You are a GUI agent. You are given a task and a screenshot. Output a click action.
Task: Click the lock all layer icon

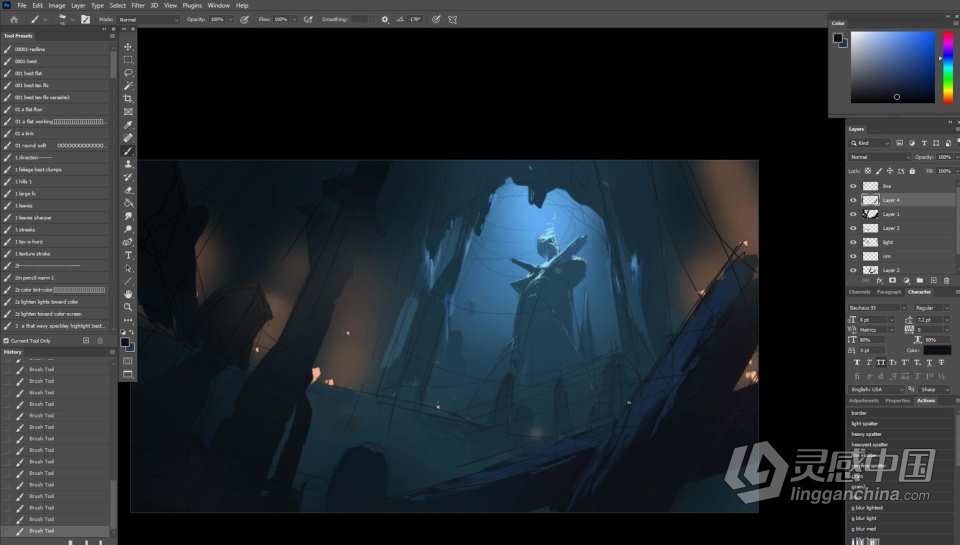pos(912,171)
